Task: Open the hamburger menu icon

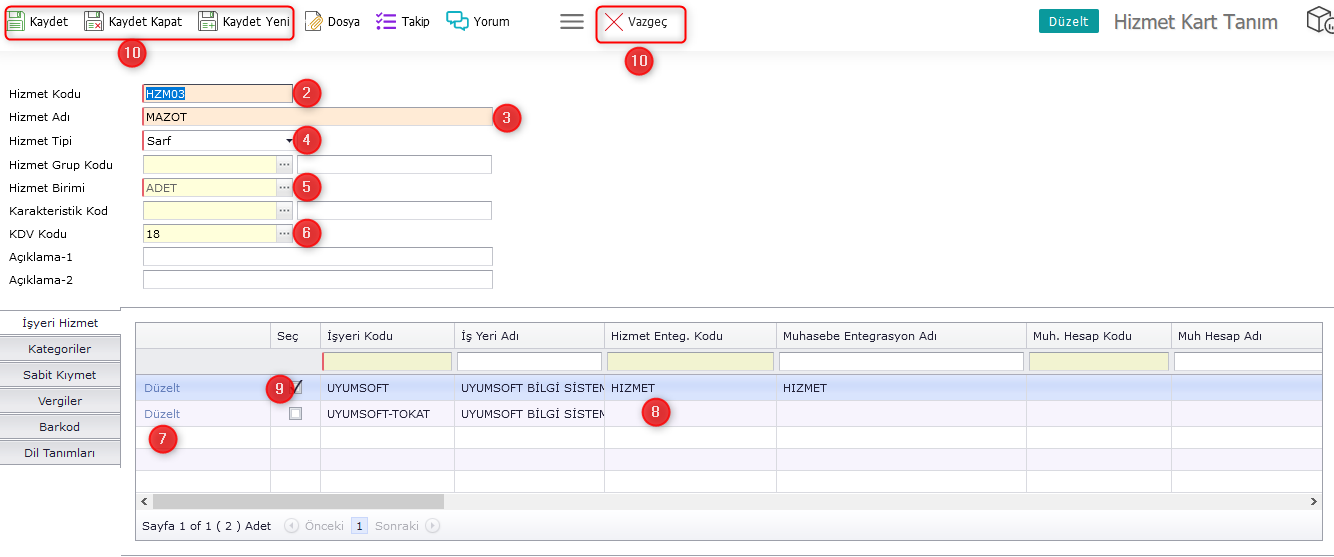Action: (571, 21)
